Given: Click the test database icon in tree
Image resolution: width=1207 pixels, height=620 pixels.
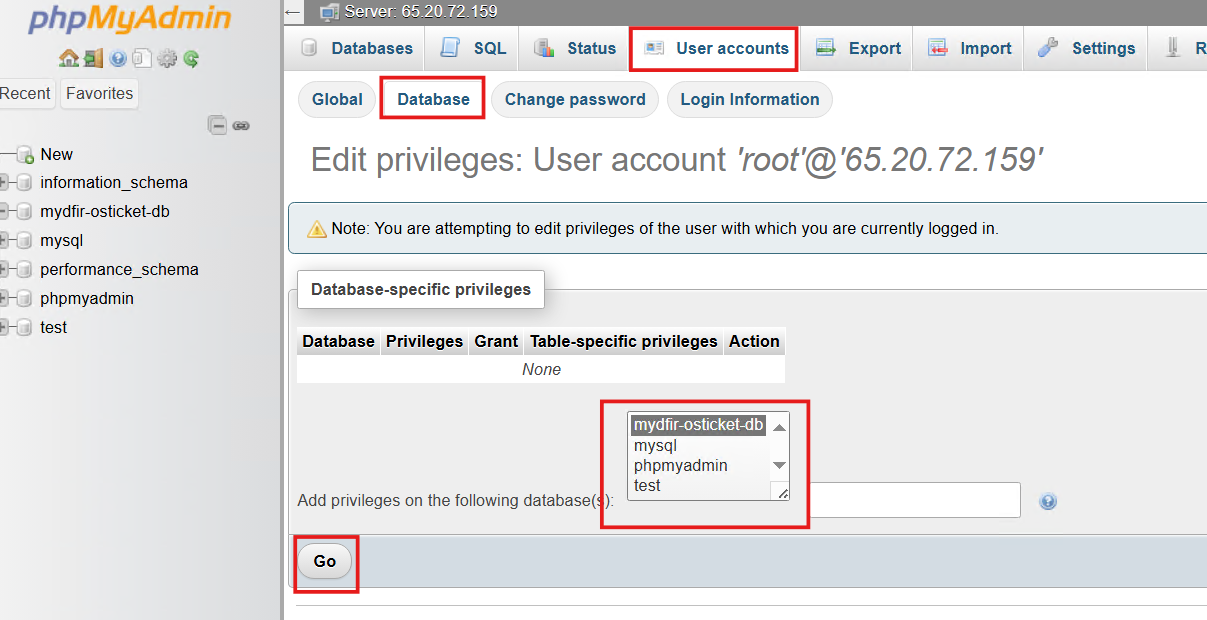Looking at the screenshot, I should [25, 328].
